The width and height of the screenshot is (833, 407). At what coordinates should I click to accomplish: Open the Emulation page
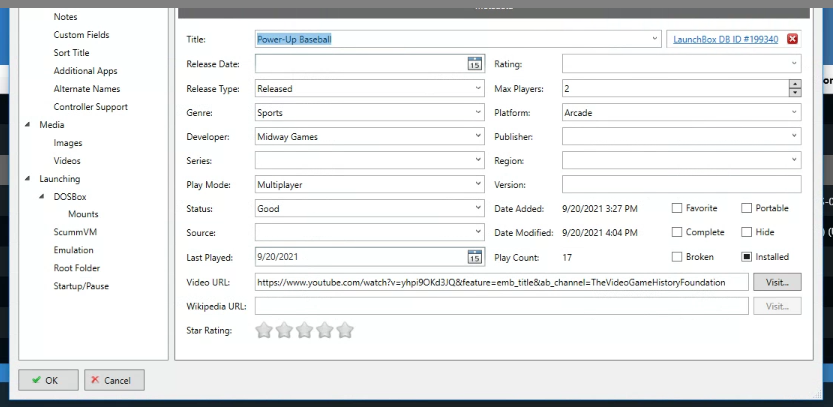click(73, 250)
